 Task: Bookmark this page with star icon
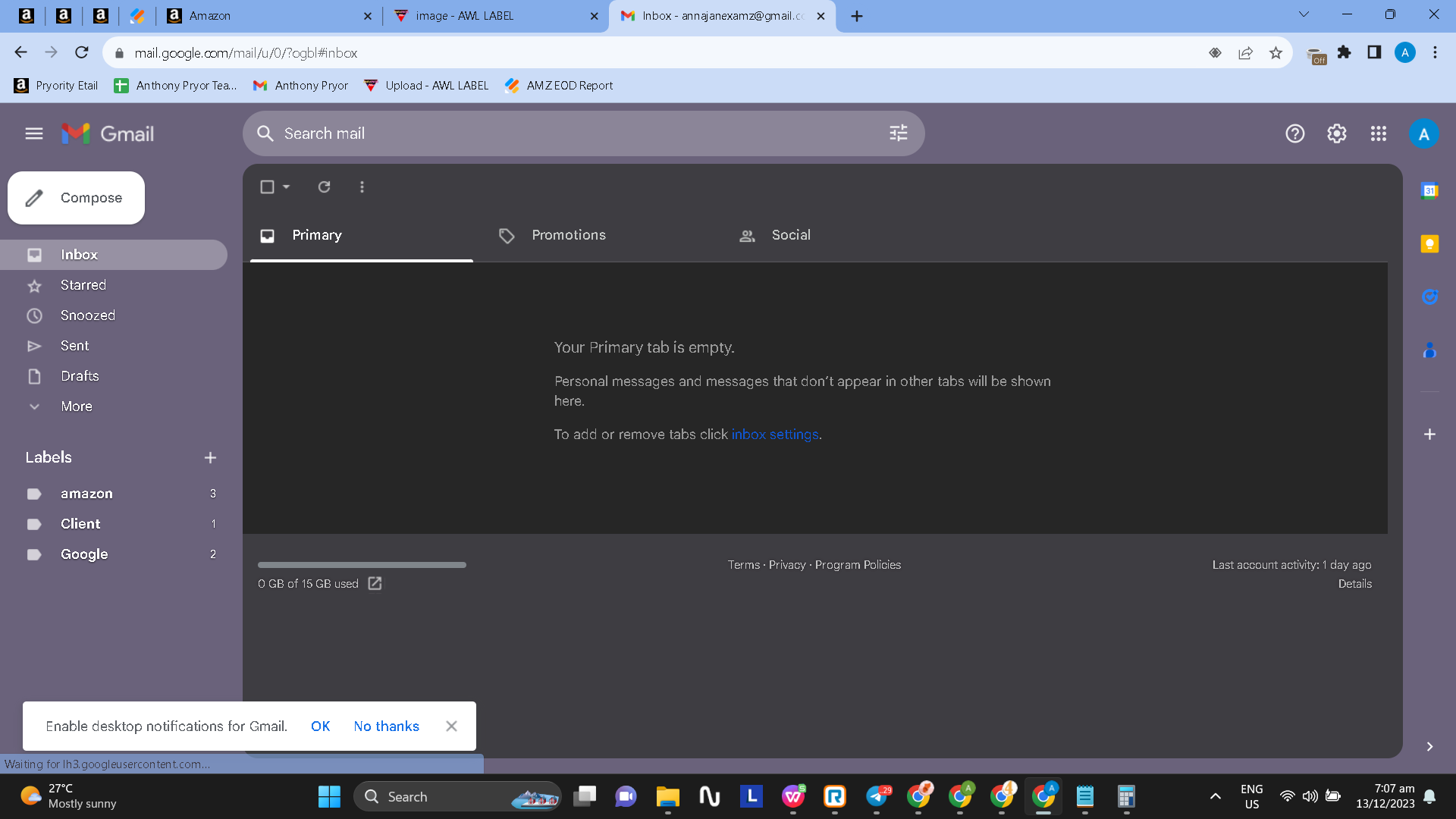point(1276,52)
